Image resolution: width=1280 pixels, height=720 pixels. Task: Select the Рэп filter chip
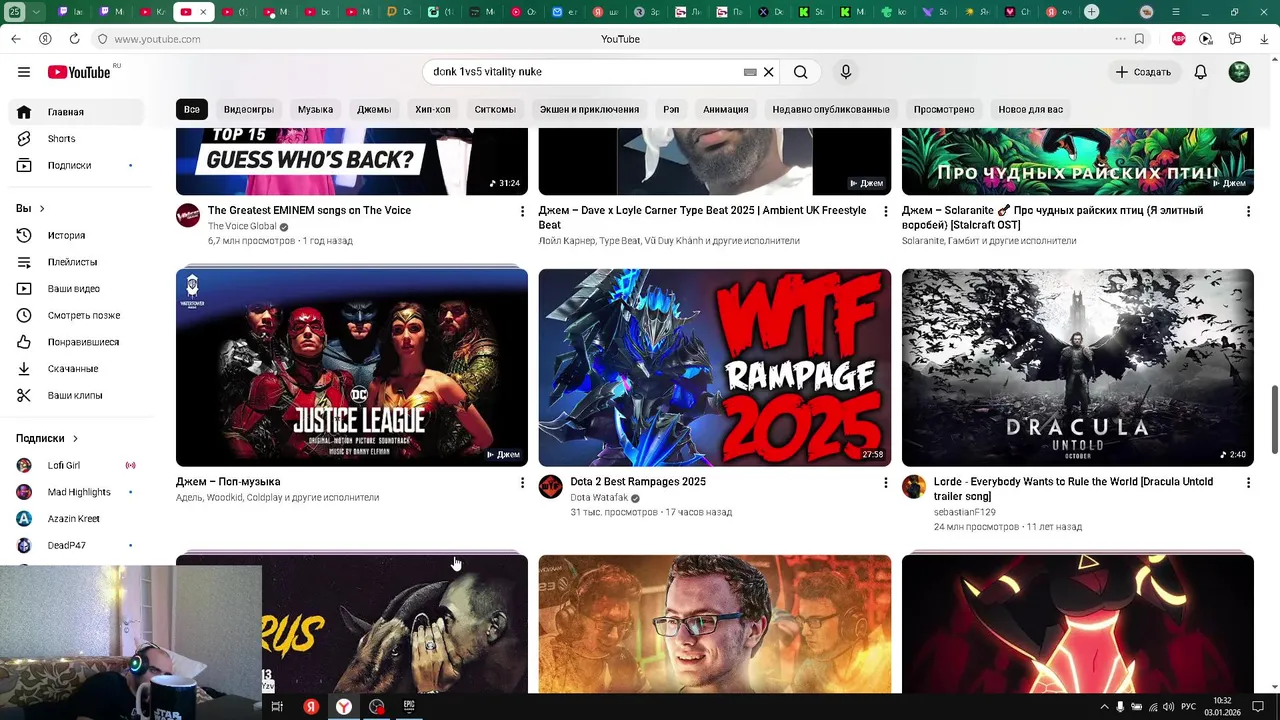coord(671,109)
